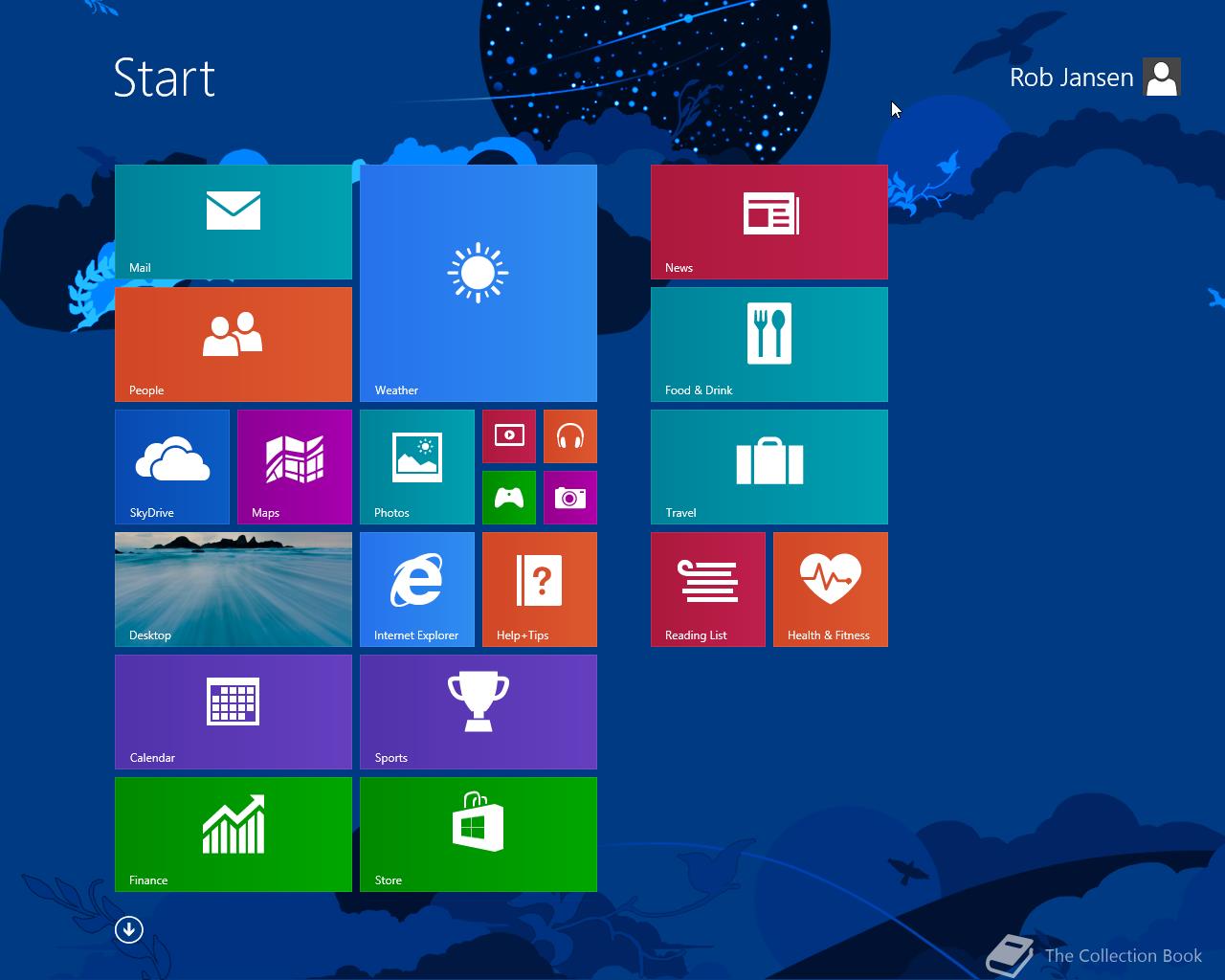Open the Photos tile
This screenshot has width=1225, height=980.
tap(417, 467)
